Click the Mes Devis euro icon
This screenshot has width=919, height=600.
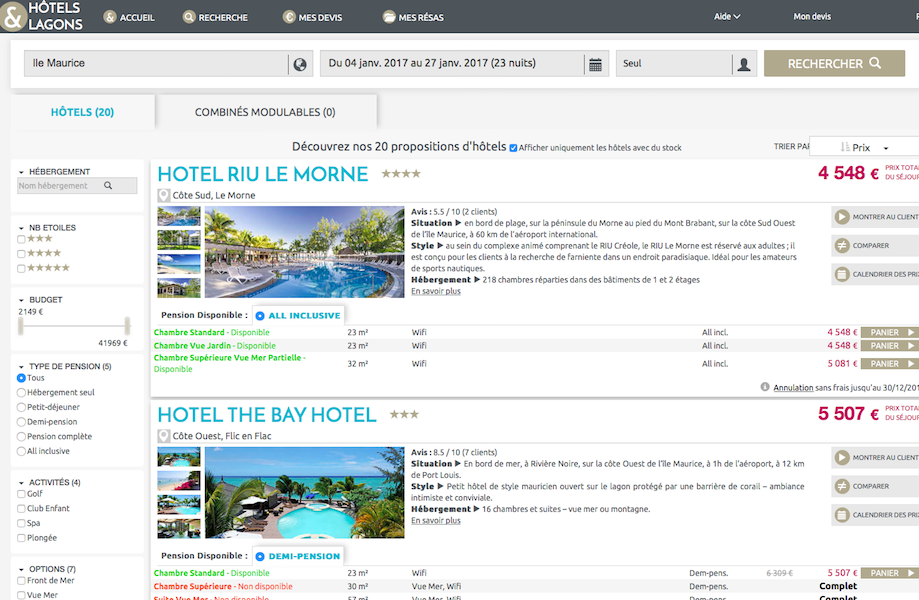point(289,17)
